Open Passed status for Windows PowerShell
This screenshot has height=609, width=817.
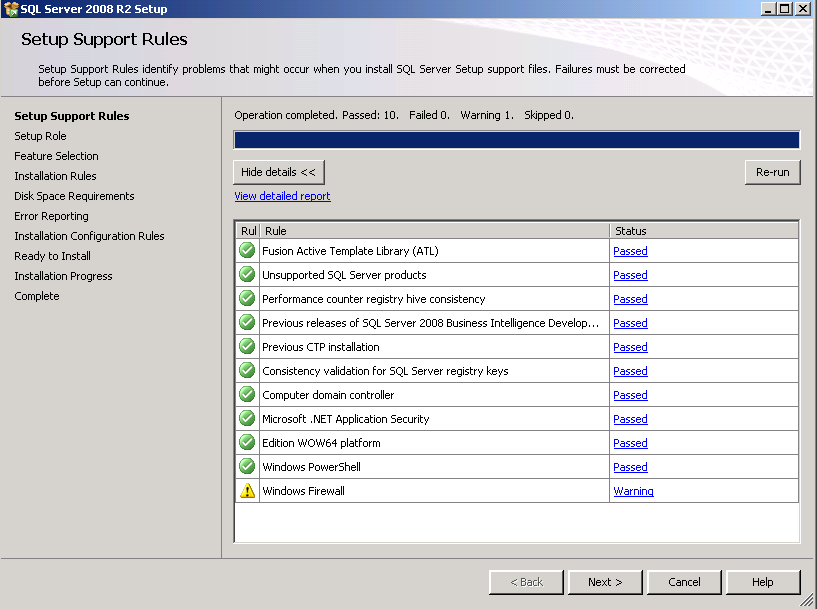tap(630, 467)
